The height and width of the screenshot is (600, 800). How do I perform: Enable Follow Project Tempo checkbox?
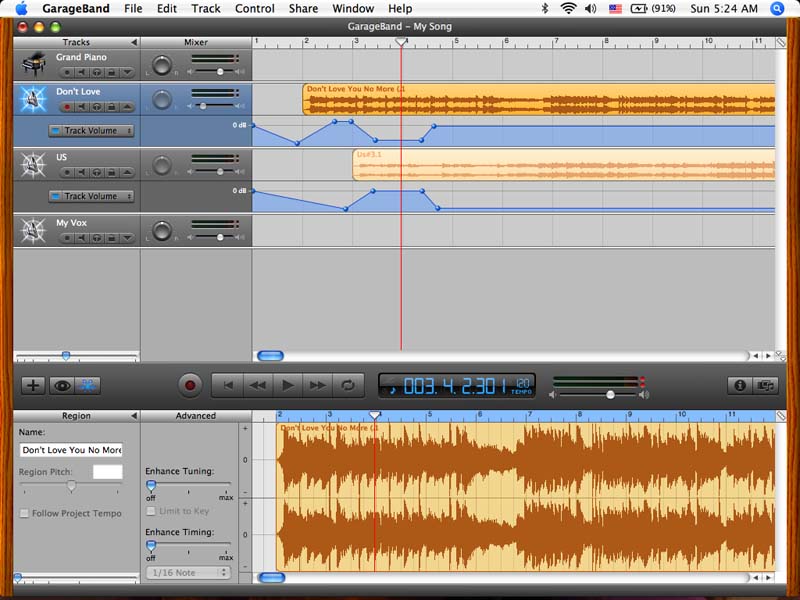(24, 513)
